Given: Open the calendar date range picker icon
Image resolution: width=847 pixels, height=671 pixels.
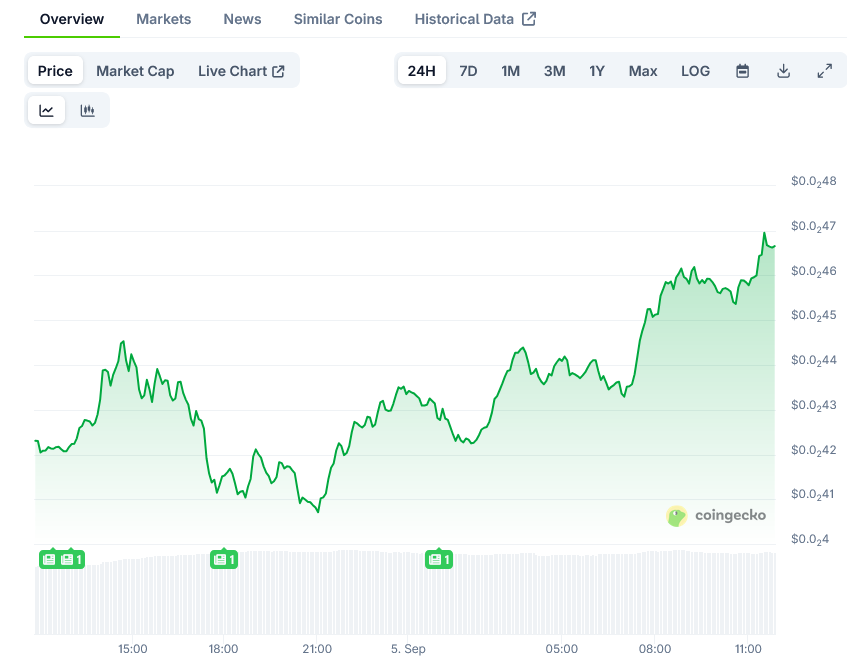Looking at the screenshot, I should [x=741, y=71].
